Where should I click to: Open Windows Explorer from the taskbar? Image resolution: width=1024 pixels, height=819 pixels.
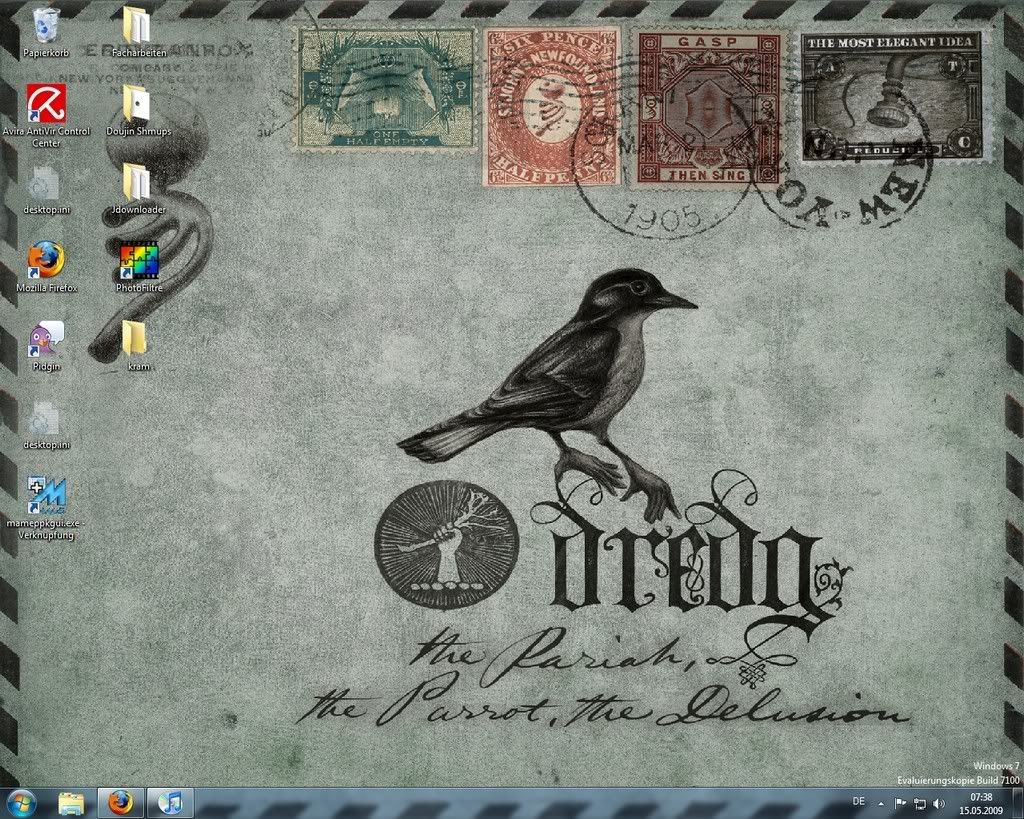[x=71, y=802]
